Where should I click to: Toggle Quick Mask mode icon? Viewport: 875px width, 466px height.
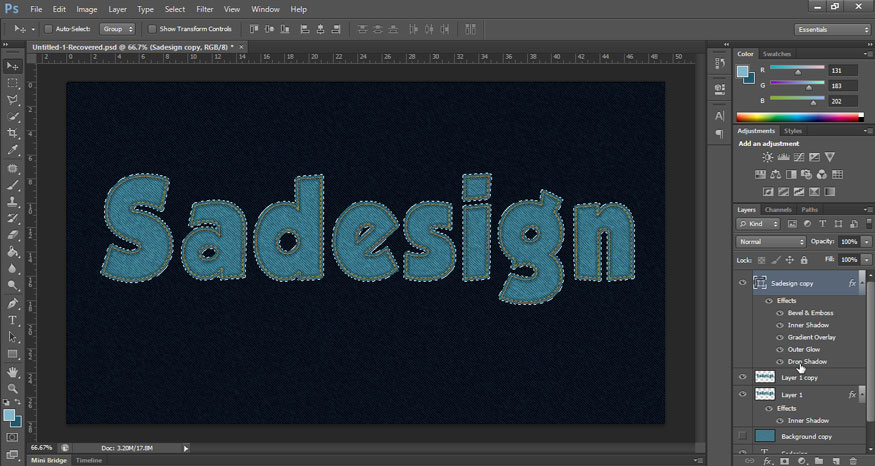point(12,438)
